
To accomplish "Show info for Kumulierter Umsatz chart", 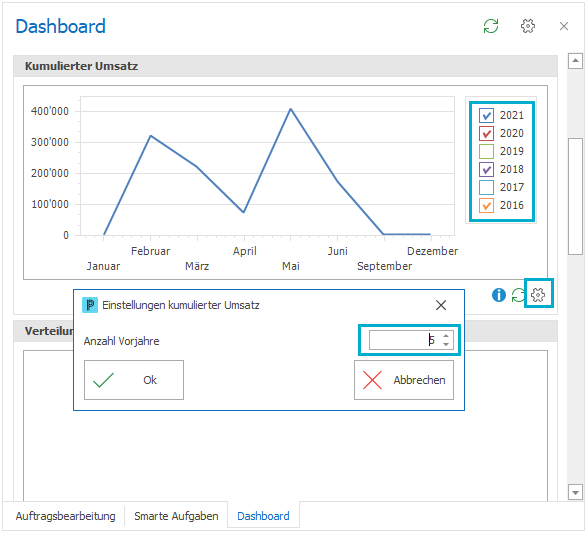I will (499, 295).
